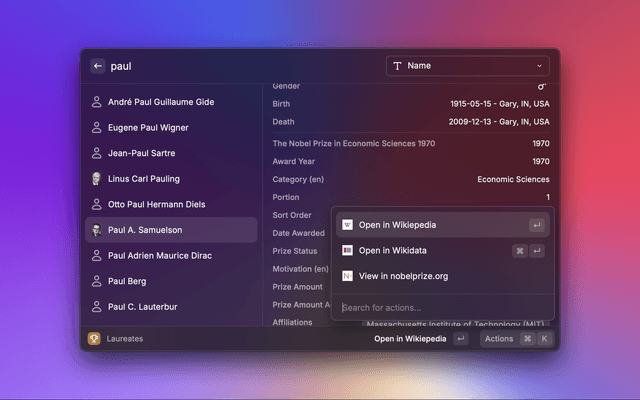
Task: Click the nobelprize.org N icon
Action: pos(347,275)
